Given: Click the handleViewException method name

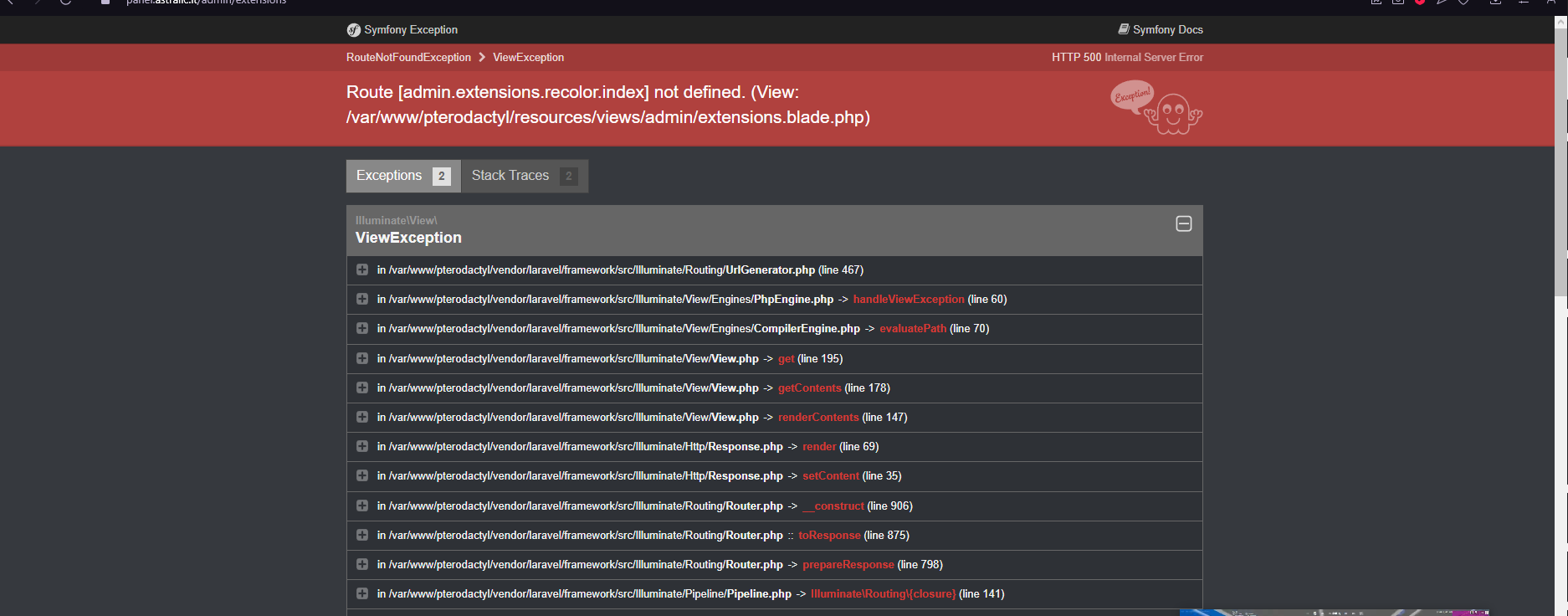Looking at the screenshot, I should (909, 300).
